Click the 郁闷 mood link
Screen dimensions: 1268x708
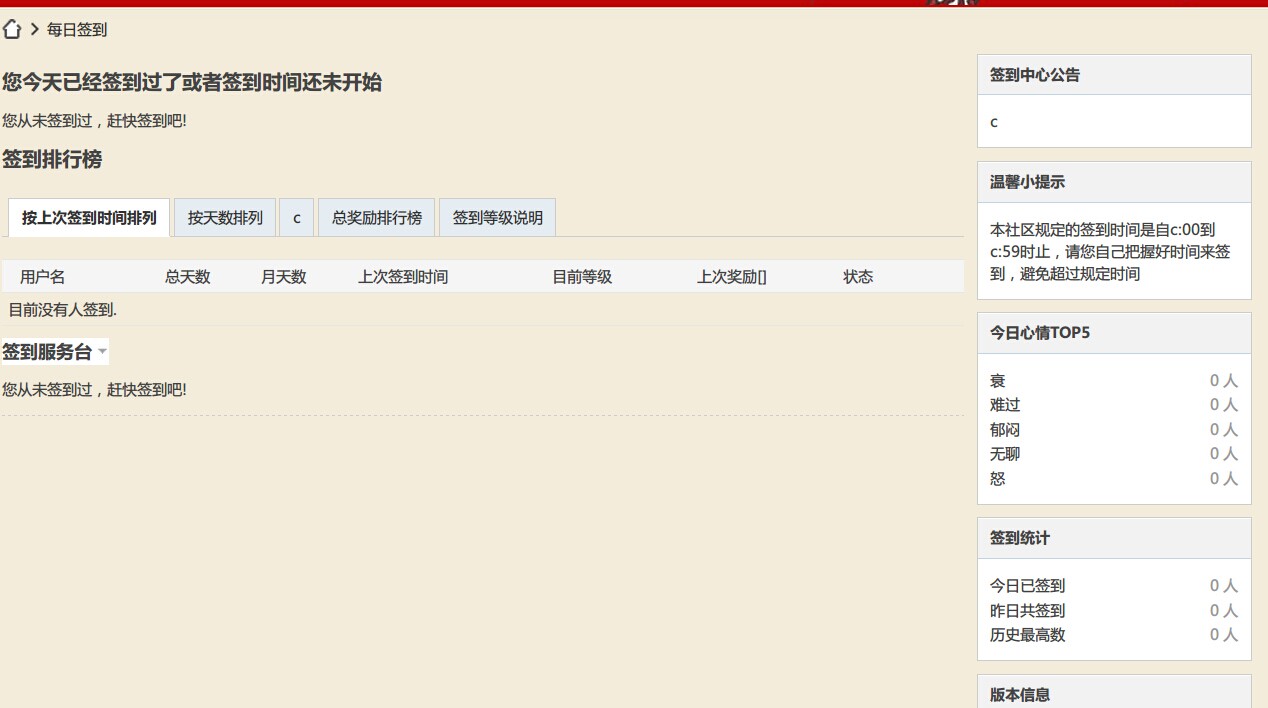(x=1004, y=429)
